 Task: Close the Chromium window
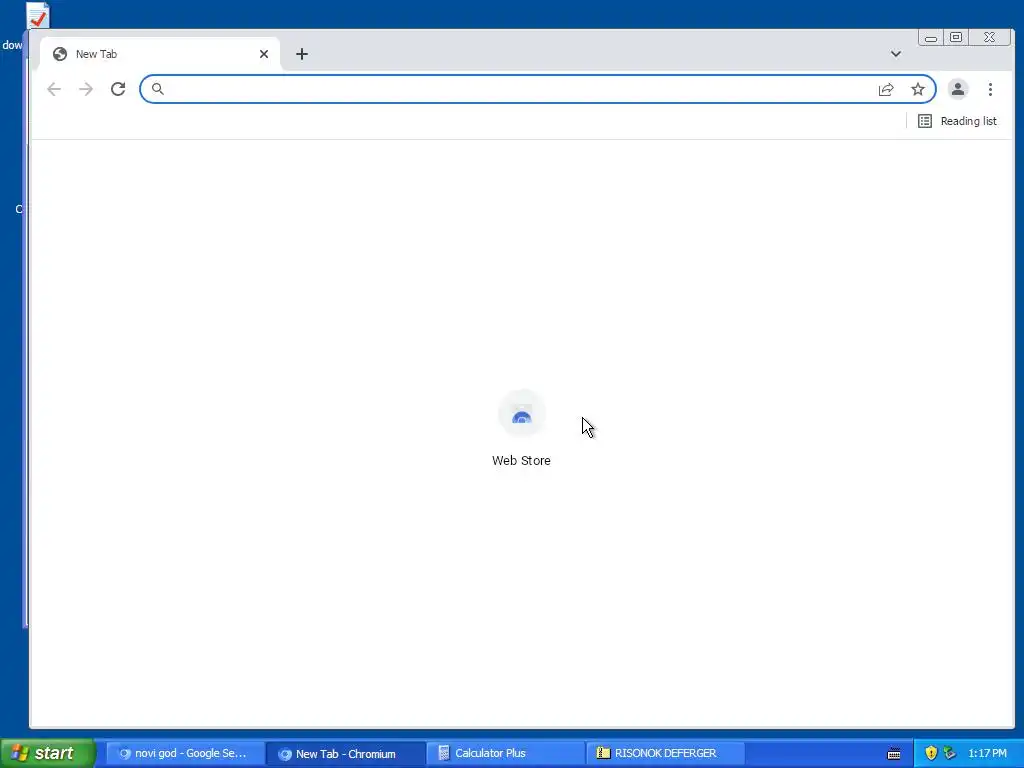(989, 37)
